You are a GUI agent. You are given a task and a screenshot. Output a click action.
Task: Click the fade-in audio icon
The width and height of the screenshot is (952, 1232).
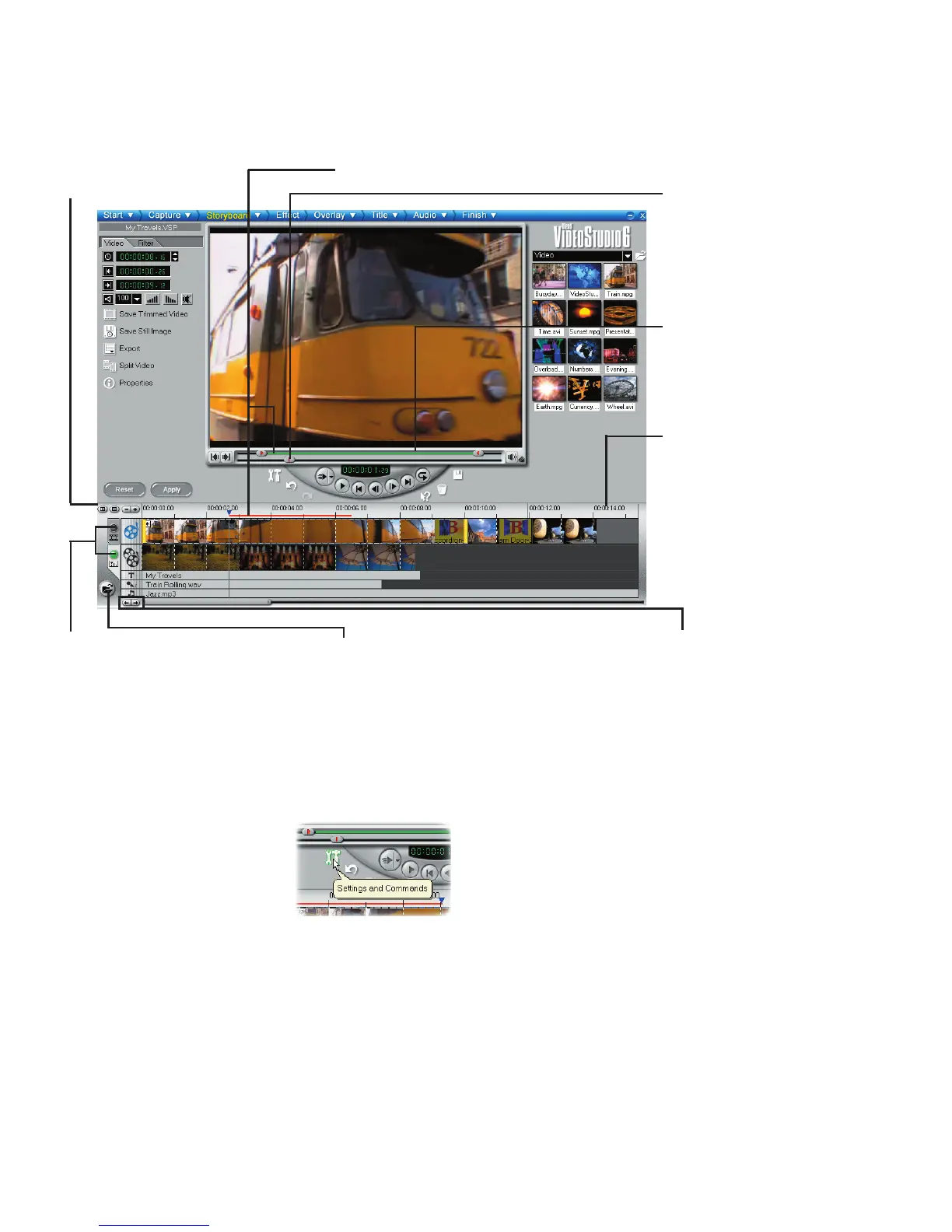(152, 299)
